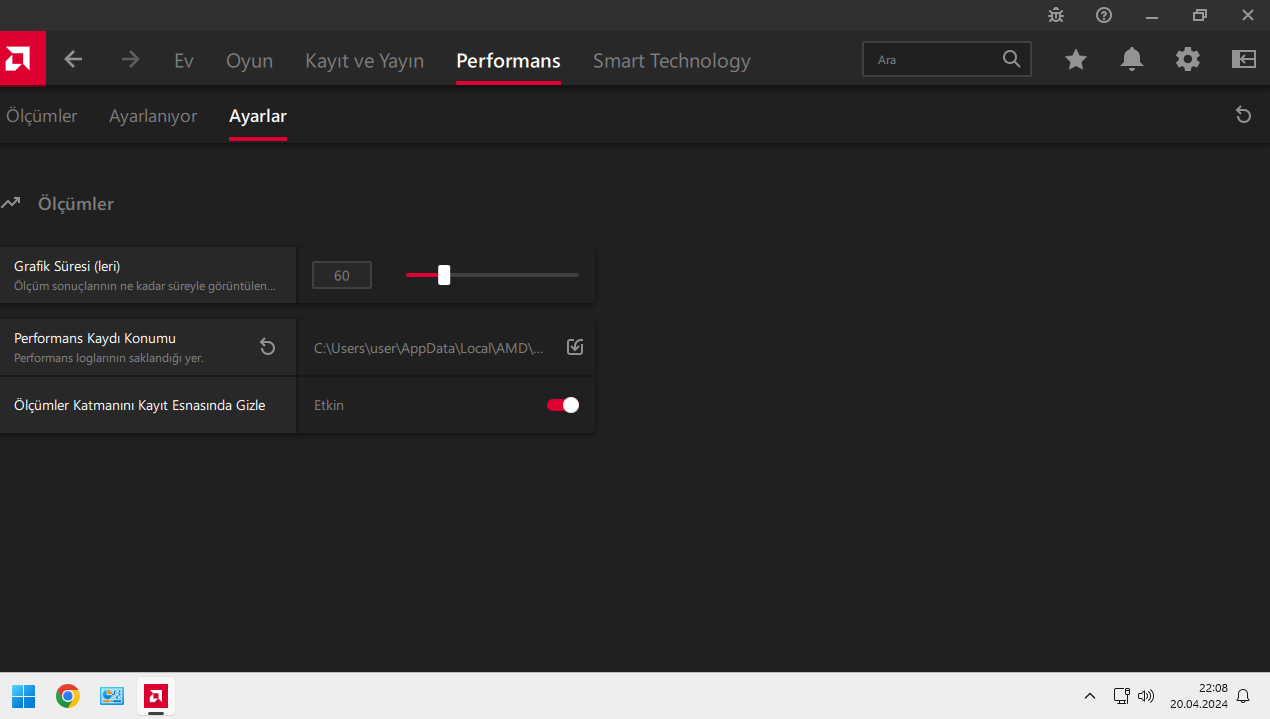
Task: Open the help question mark icon
Action: 1104,15
